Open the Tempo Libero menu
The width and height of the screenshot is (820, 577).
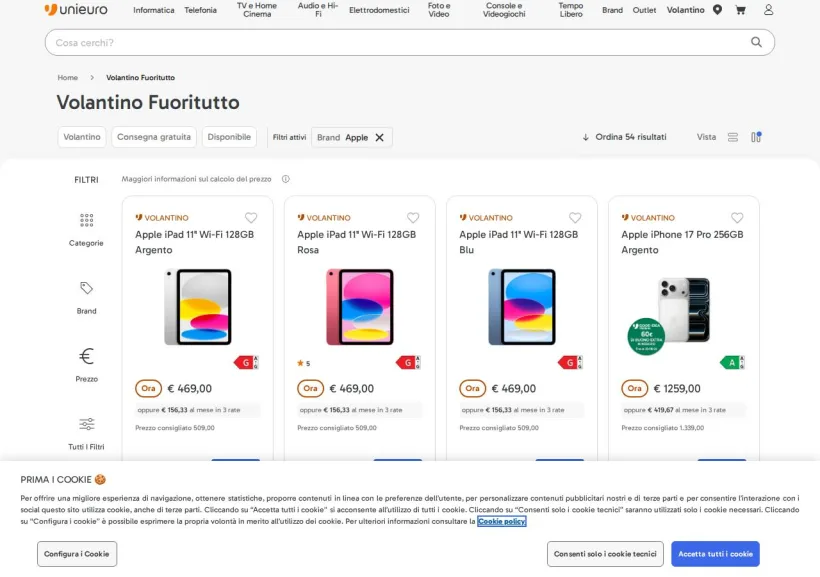[571, 9]
